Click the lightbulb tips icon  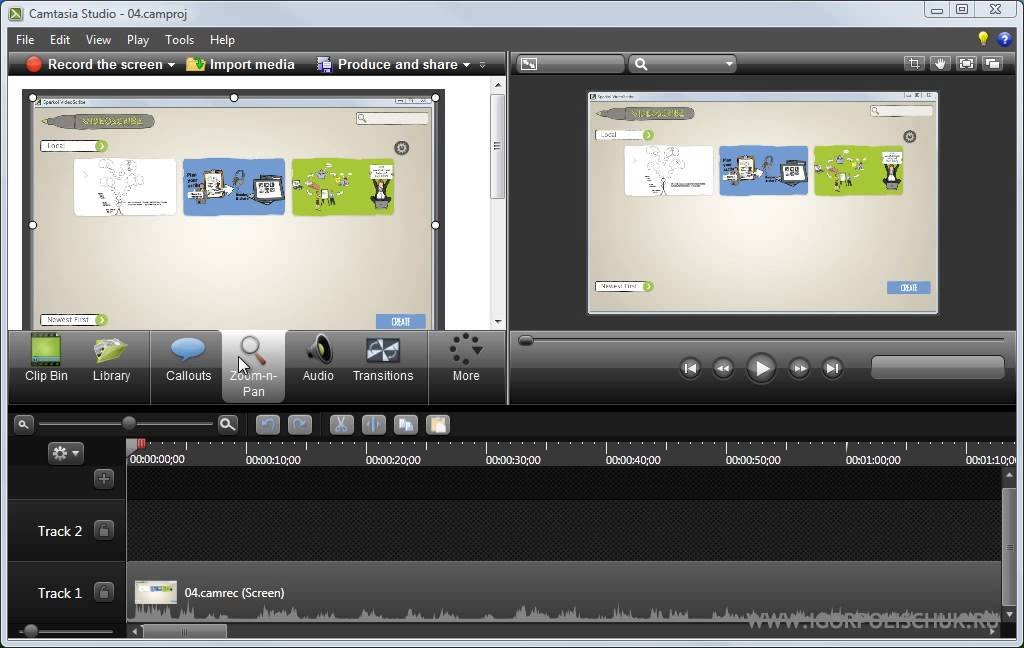tap(983, 39)
